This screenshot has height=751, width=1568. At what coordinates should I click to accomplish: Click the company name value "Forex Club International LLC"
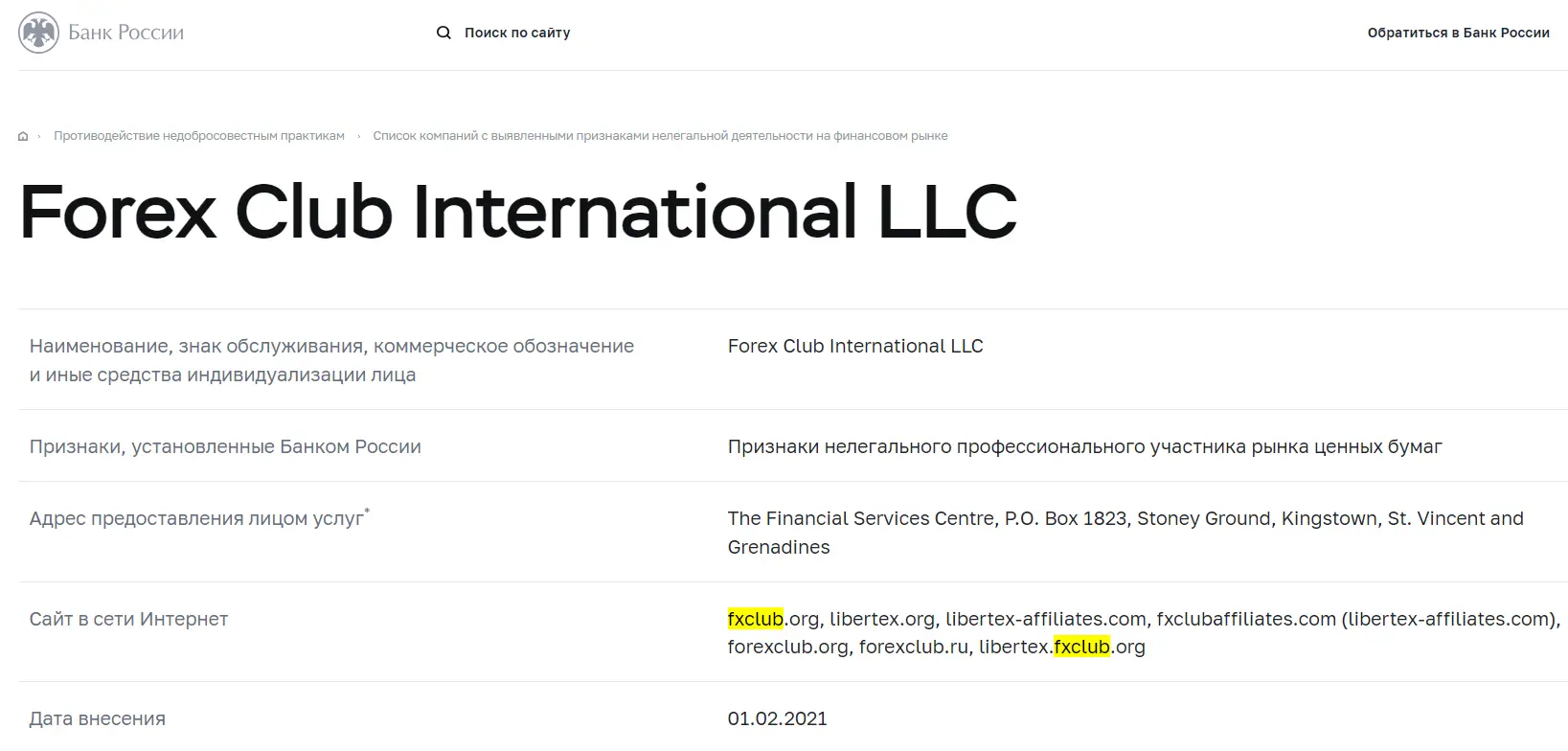(855, 346)
